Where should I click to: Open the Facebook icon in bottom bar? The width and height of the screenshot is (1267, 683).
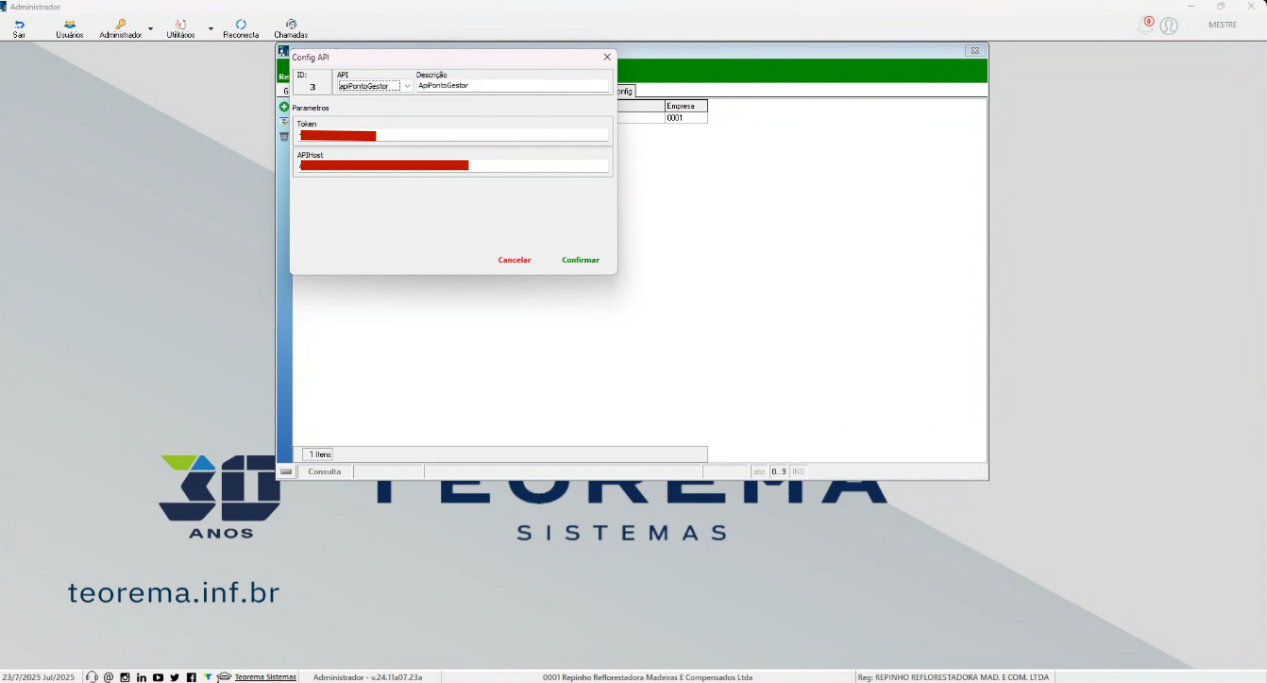[x=191, y=677]
